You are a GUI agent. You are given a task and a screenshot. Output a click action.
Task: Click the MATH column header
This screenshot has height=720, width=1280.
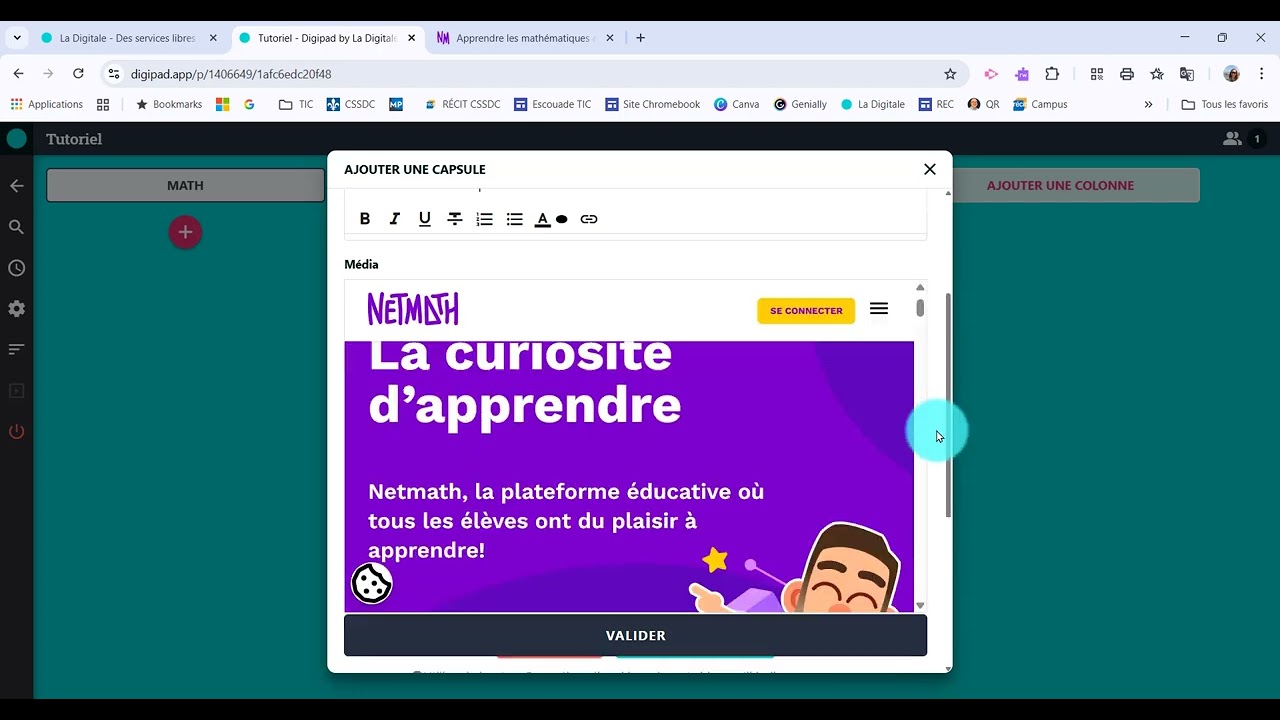[185, 185]
